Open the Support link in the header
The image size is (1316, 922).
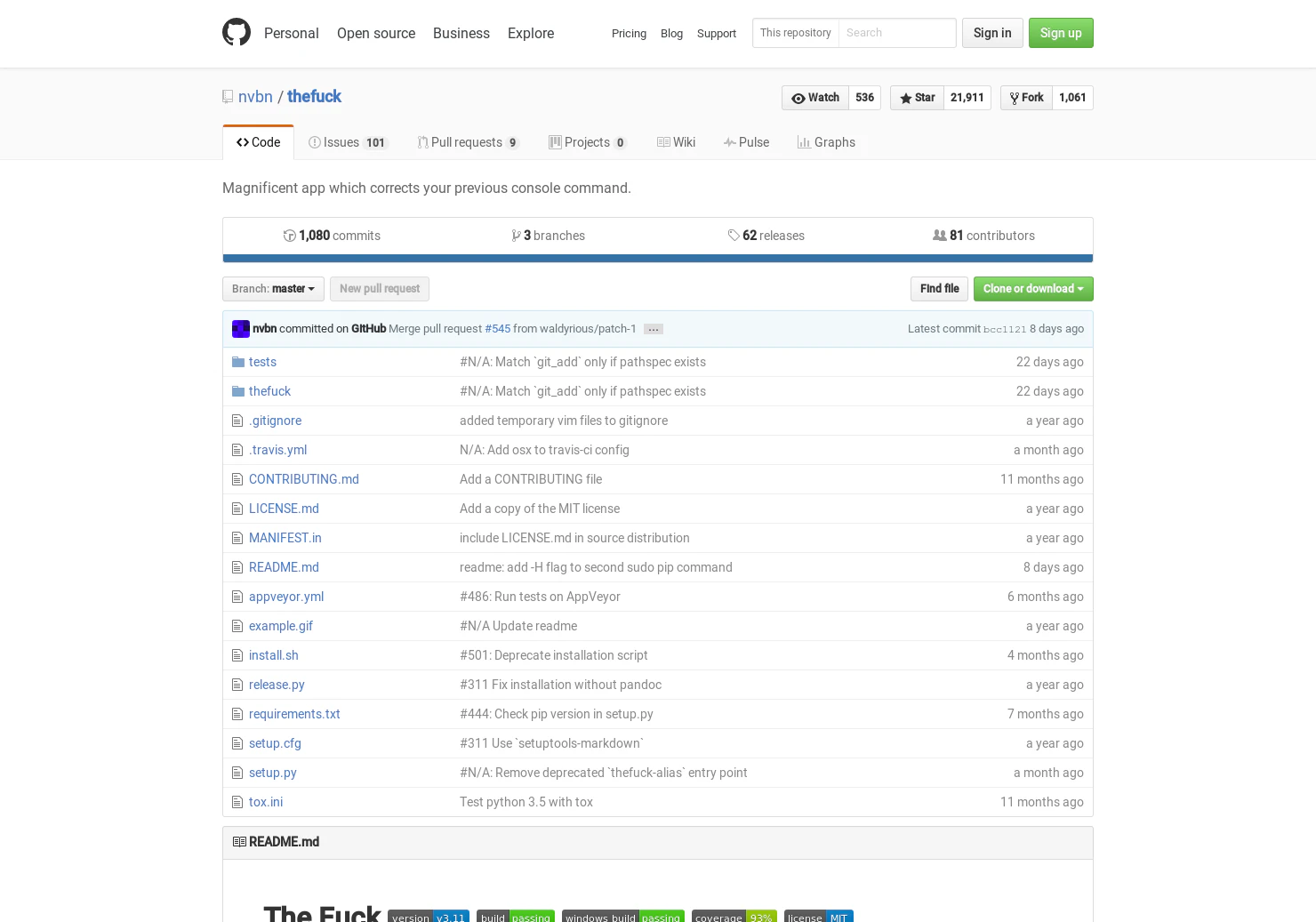[x=717, y=34]
